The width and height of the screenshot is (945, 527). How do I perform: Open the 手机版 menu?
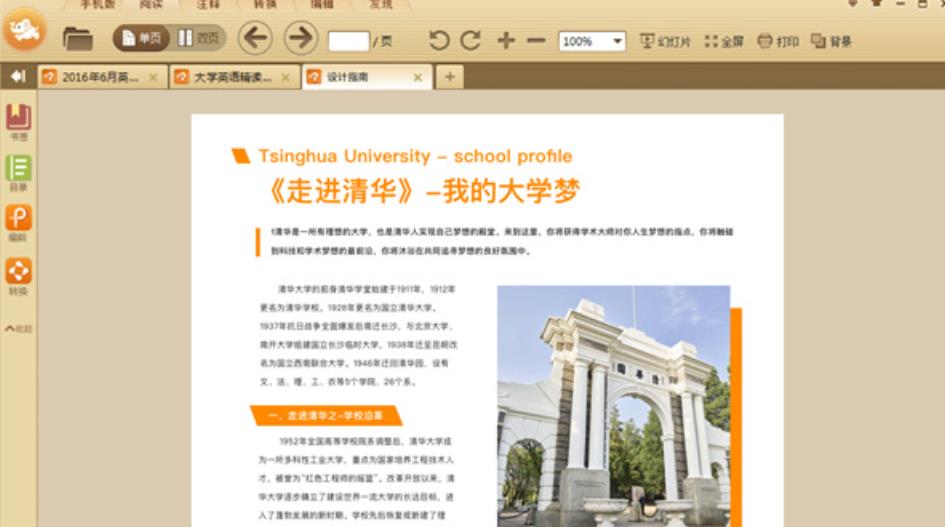tap(98, 4)
